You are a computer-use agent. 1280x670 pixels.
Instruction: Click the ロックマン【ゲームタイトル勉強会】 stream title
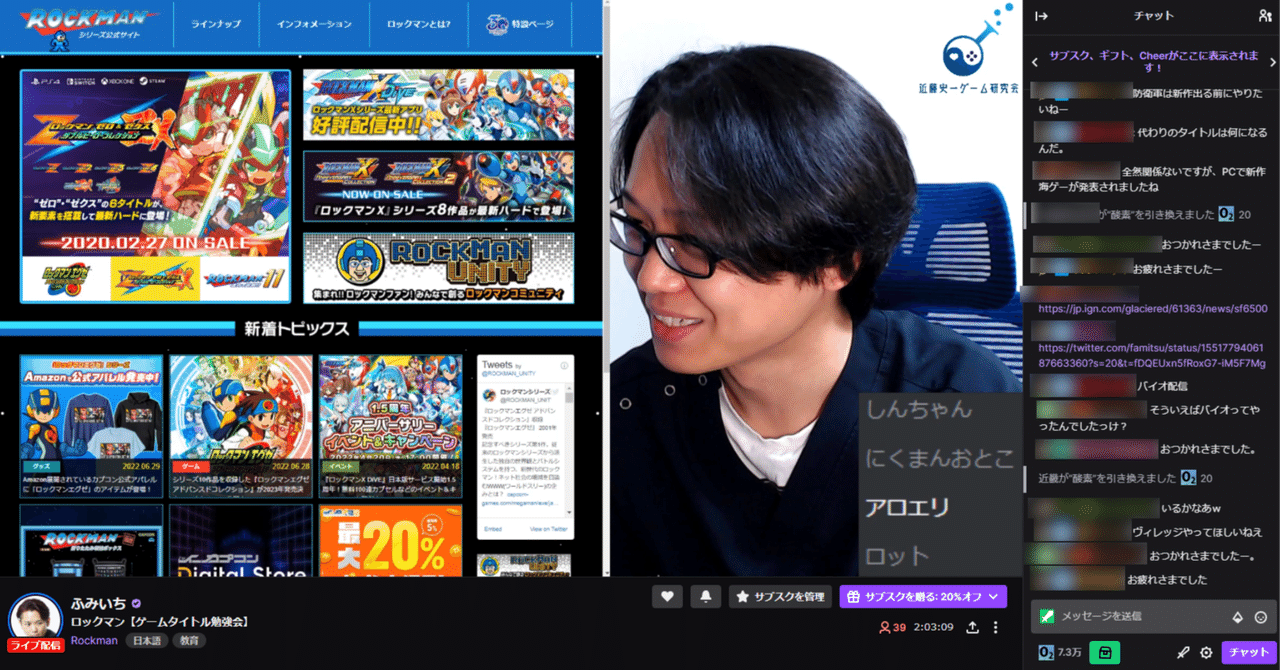[159, 622]
